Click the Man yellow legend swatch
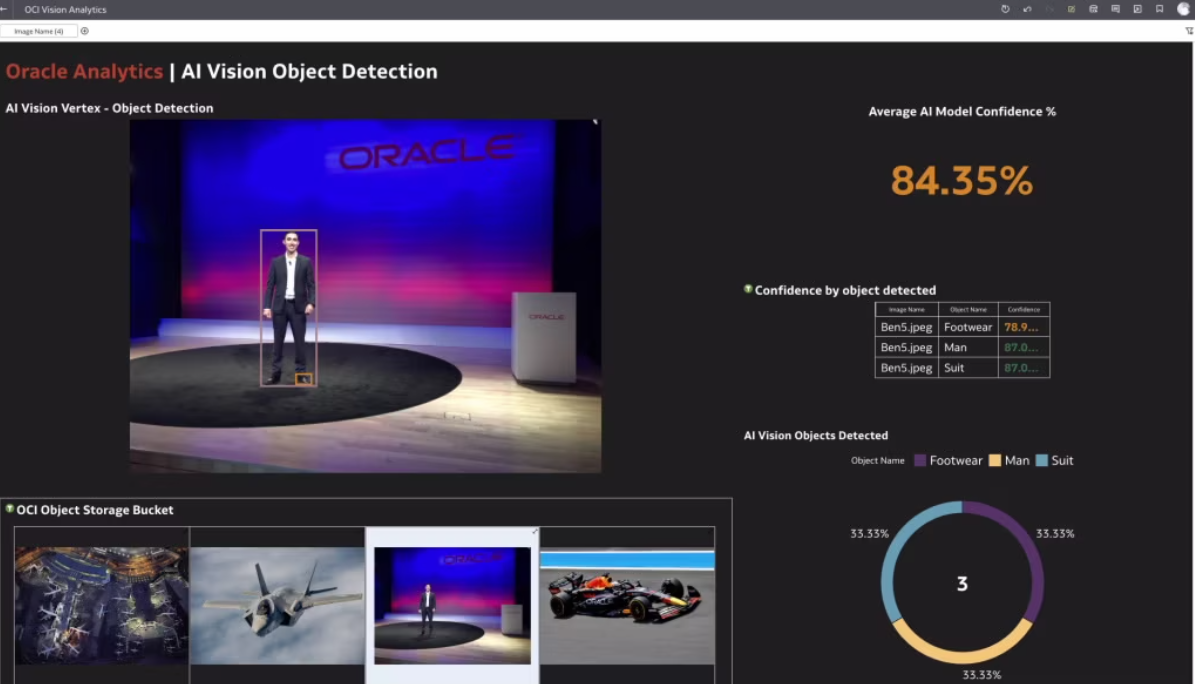 tap(995, 461)
